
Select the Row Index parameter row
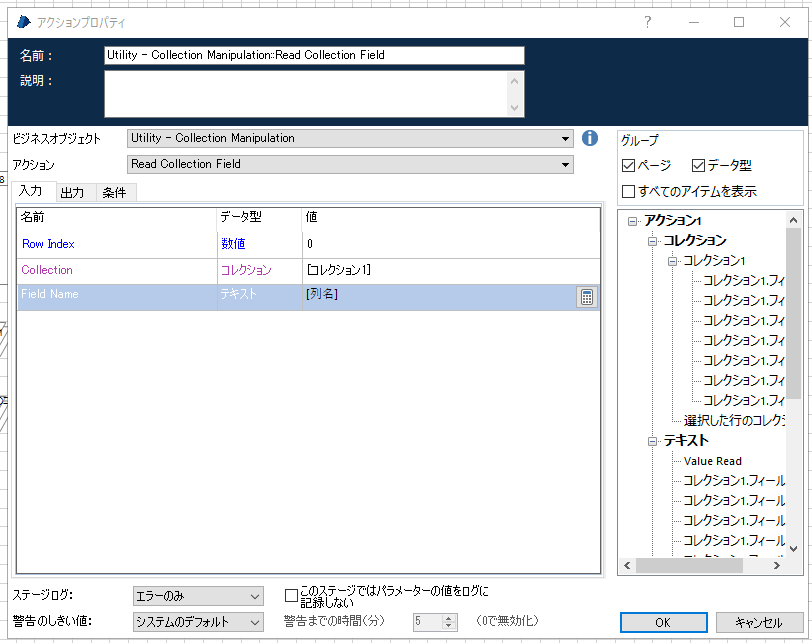[309, 244]
